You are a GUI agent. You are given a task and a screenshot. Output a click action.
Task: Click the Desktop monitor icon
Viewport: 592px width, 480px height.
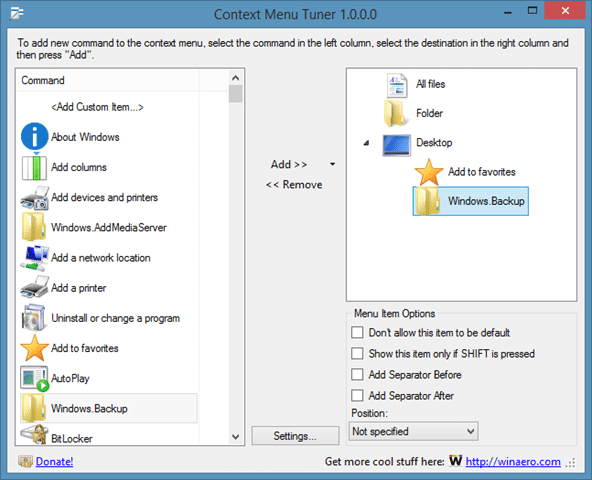pos(396,145)
